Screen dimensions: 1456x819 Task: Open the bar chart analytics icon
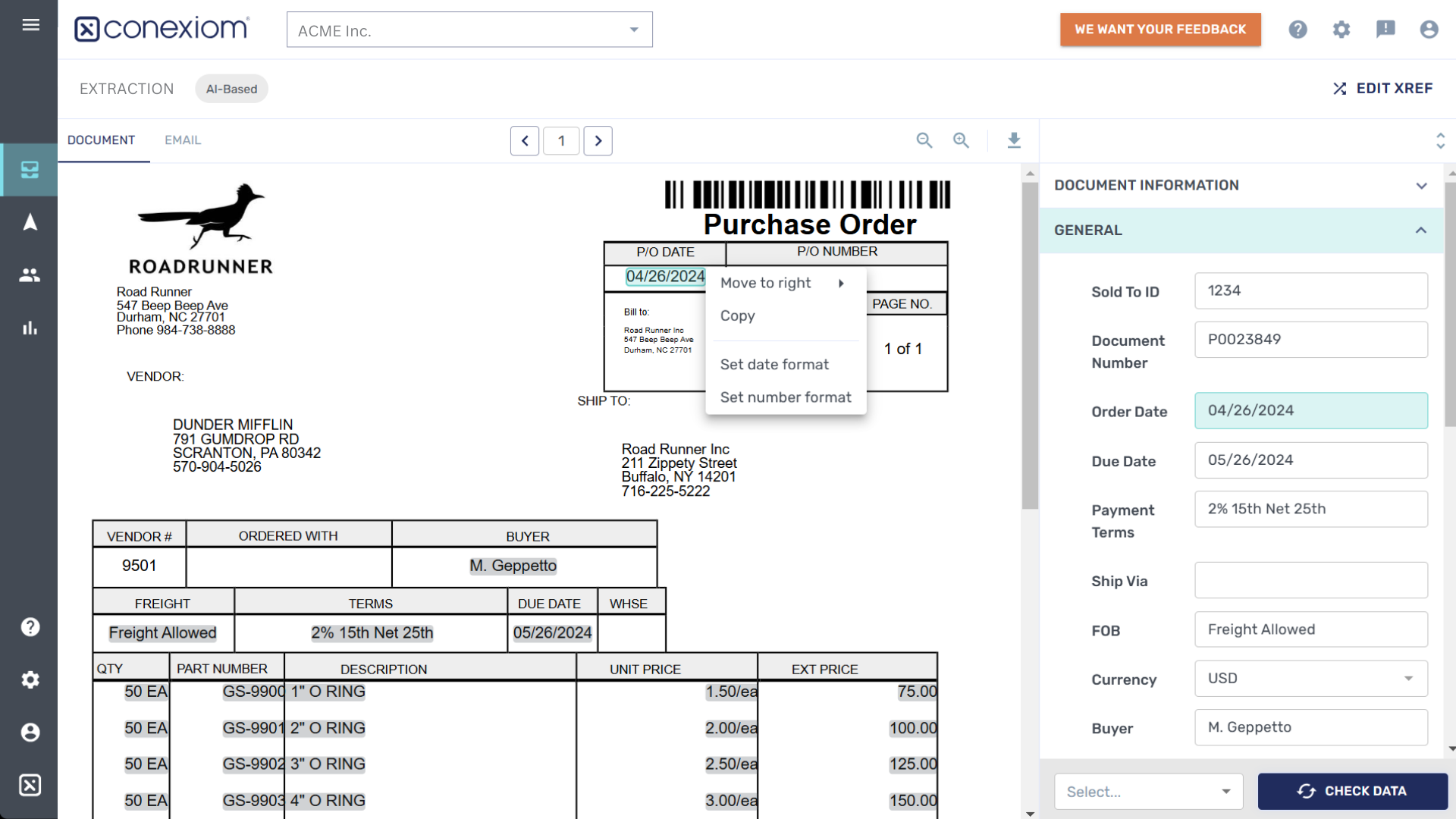pos(30,328)
